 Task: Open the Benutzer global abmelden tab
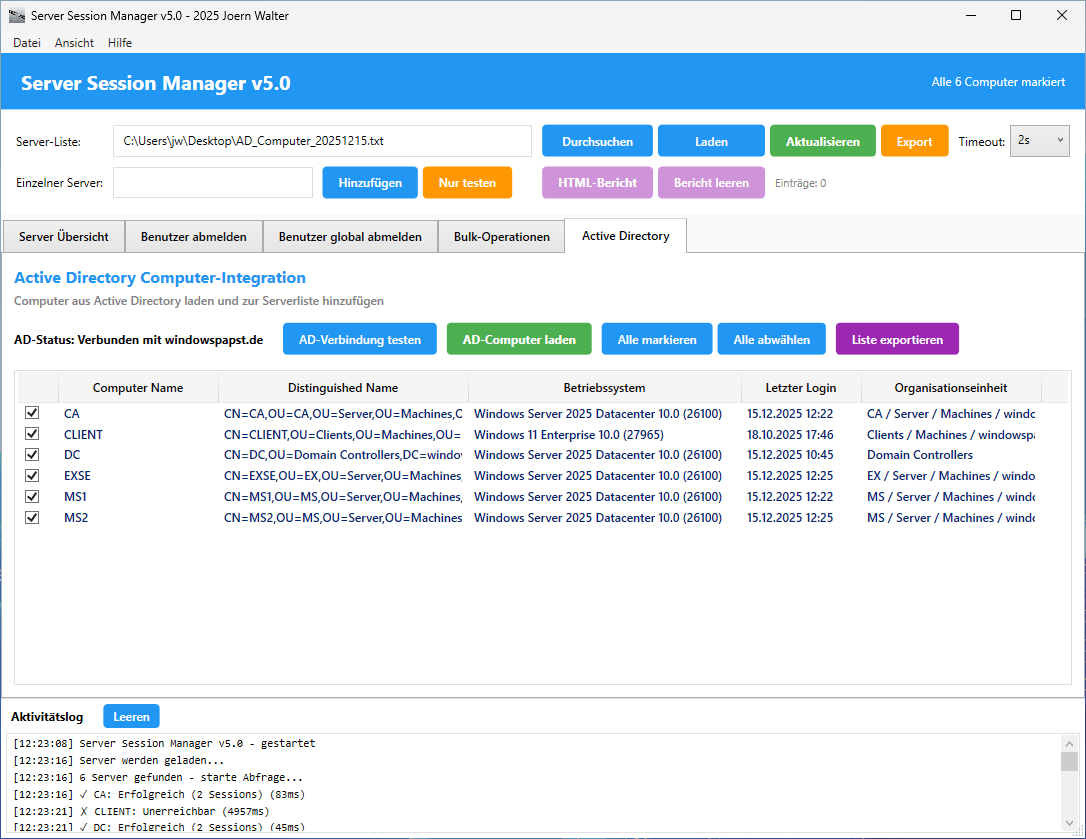[350, 237]
